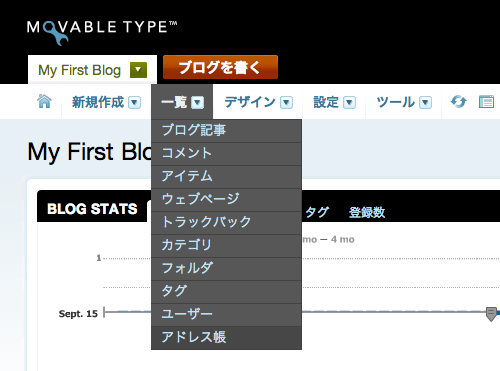
Task: Select ブログ記事 from the list menu
Action: click(x=226, y=130)
